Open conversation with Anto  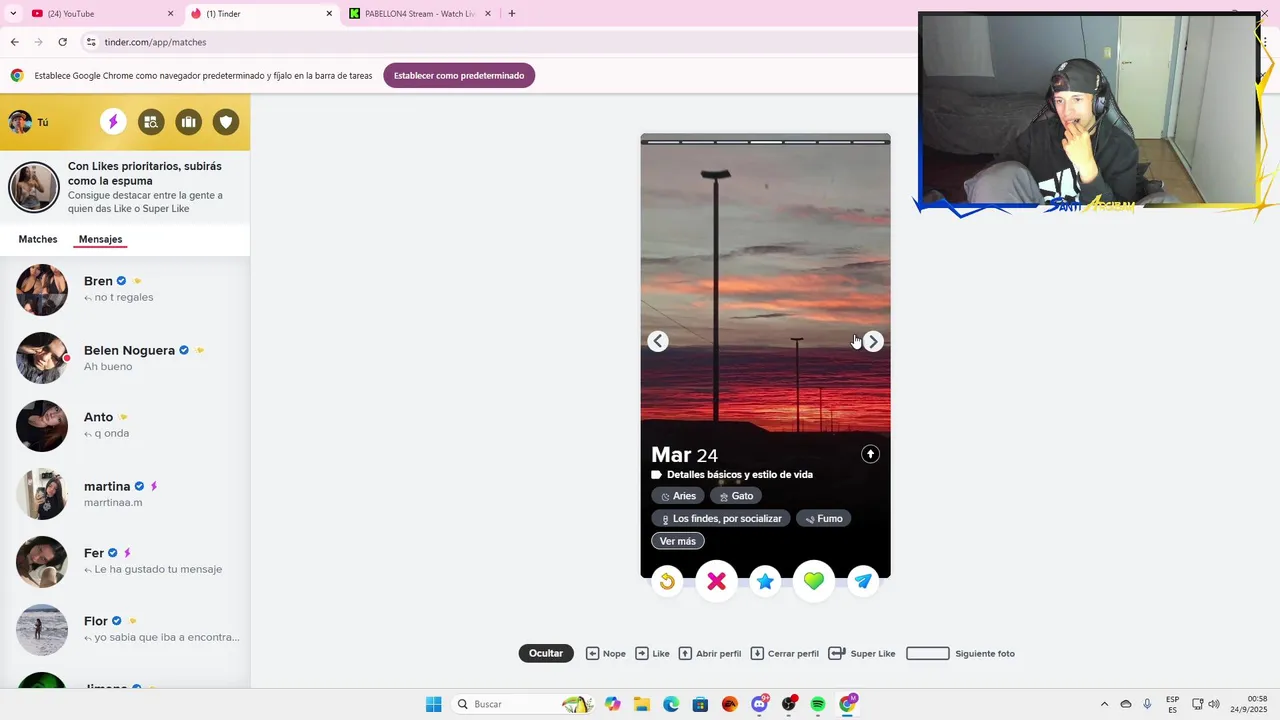pos(125,425)
